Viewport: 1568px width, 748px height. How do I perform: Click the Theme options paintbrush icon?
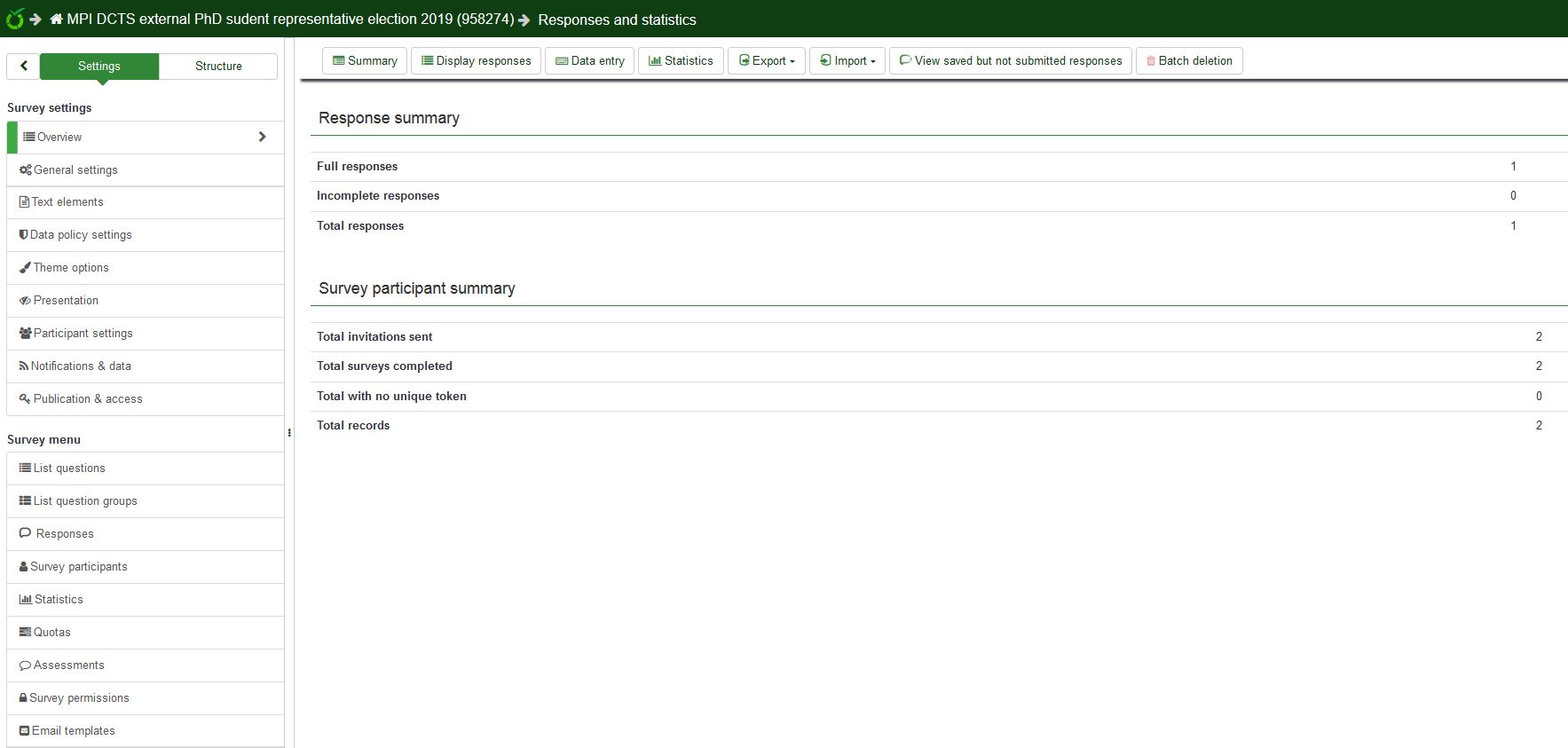[x=25, y=267]
